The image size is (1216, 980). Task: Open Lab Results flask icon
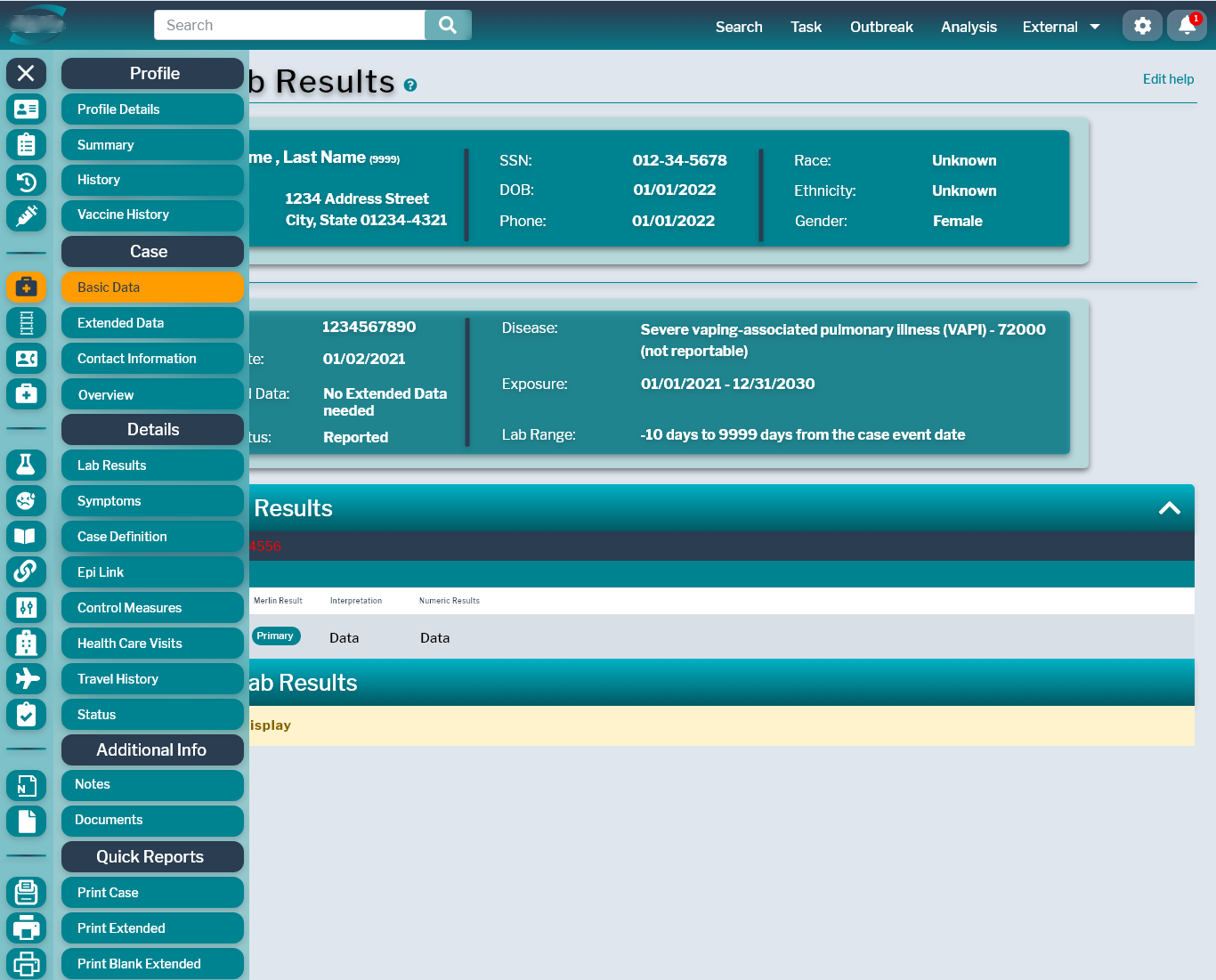coord(26,465)
